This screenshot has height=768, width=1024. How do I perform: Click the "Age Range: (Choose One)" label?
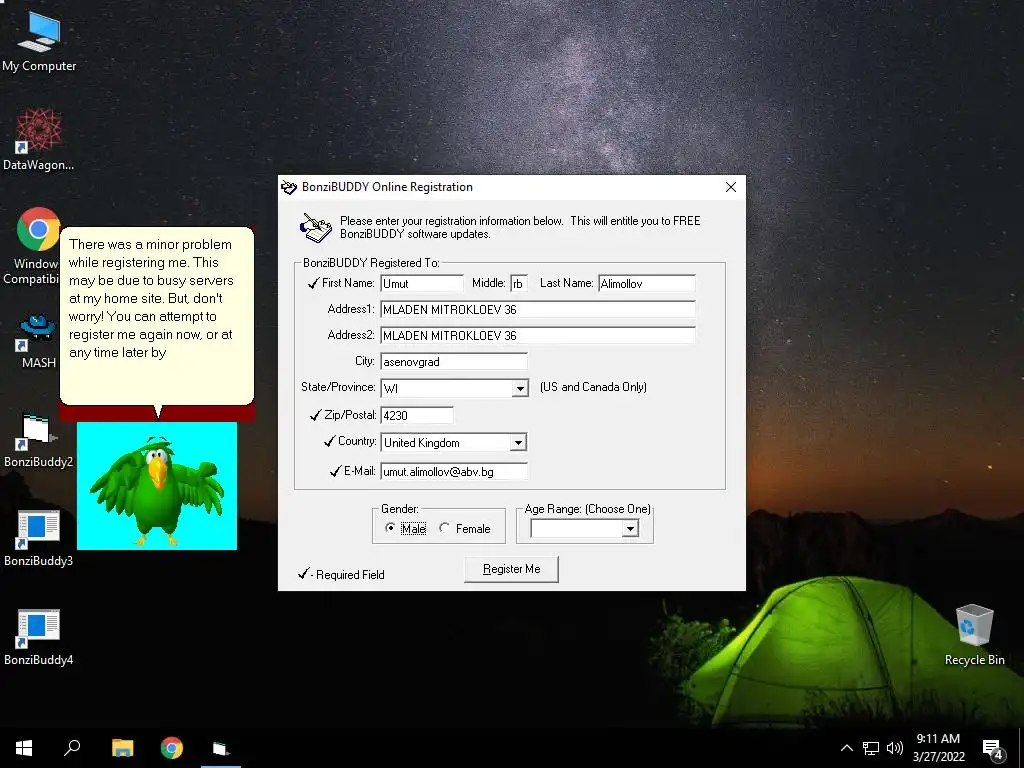point(587,509)
